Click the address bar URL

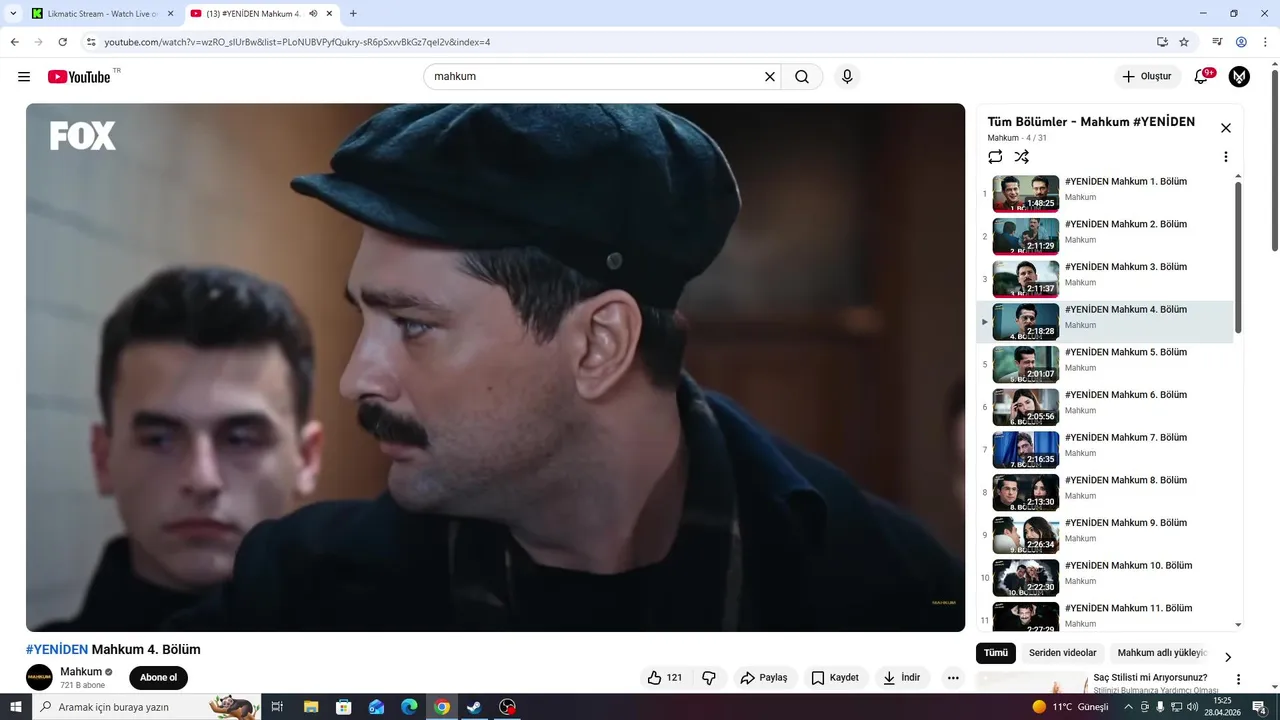pos(297,42)
